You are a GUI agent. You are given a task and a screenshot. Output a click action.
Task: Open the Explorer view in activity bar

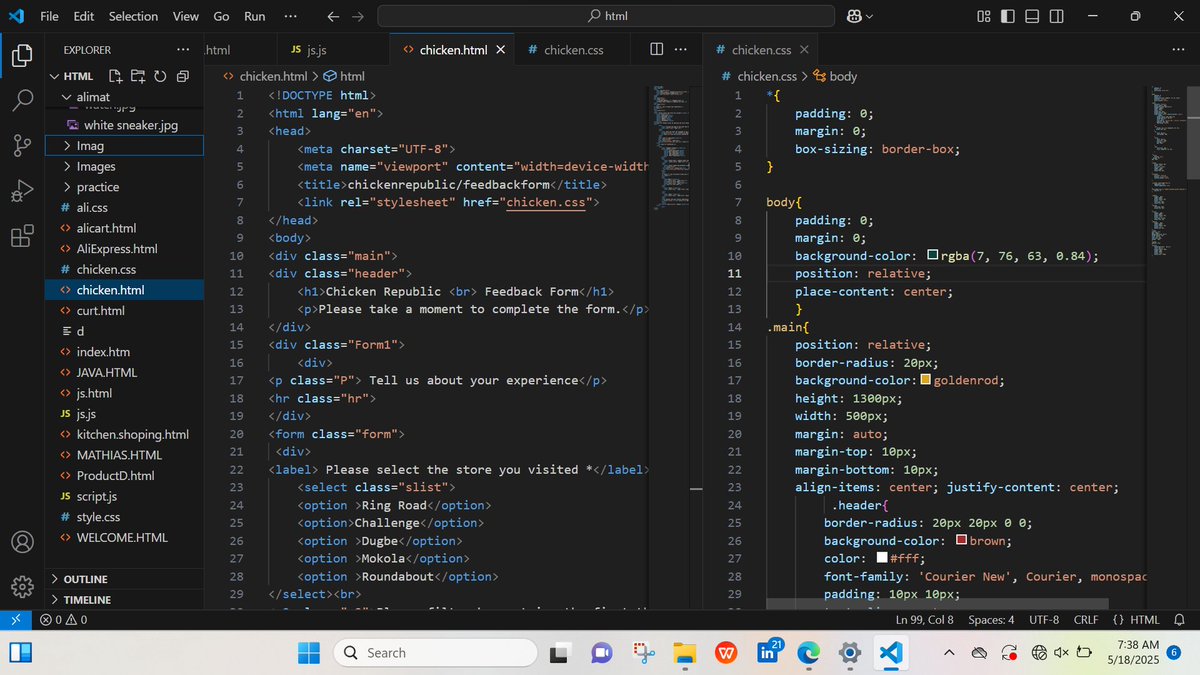(x=22, y=56)
